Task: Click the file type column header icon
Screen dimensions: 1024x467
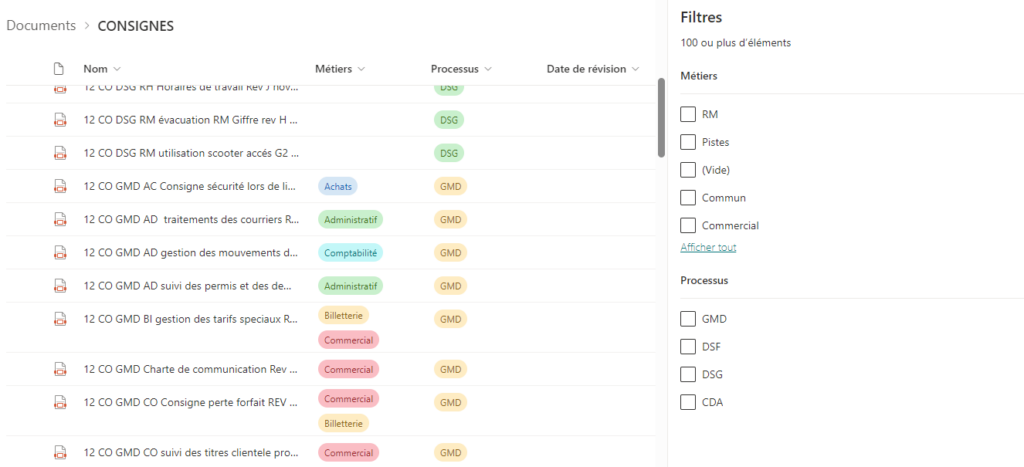Action: pos(59,69)
